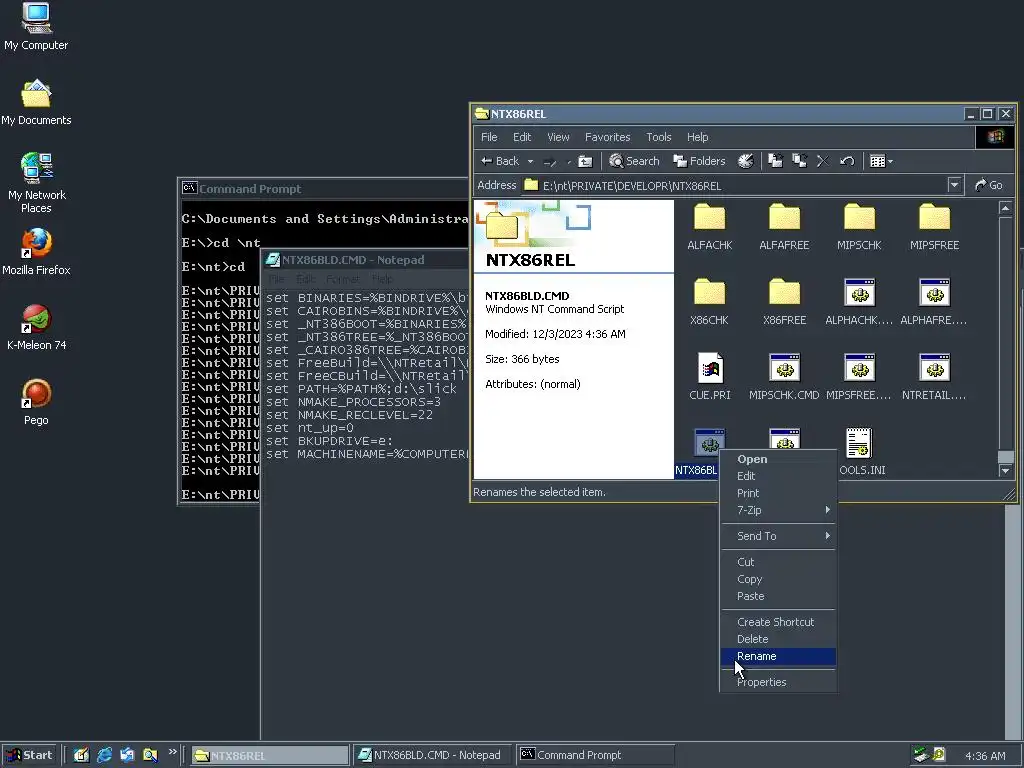Open the Tools menu in Explorer

tap(658, 137)
